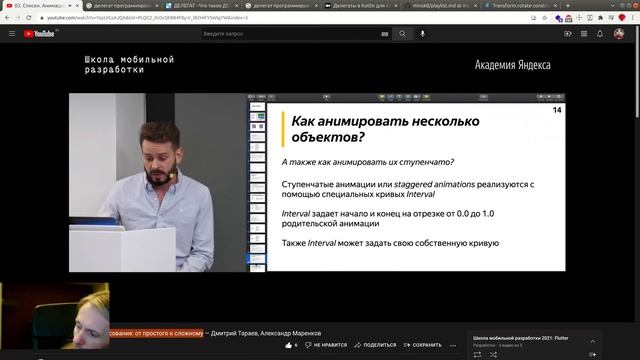Open the YouTube apps grid icon
640x360 pixels.
[x=584, y=34]
